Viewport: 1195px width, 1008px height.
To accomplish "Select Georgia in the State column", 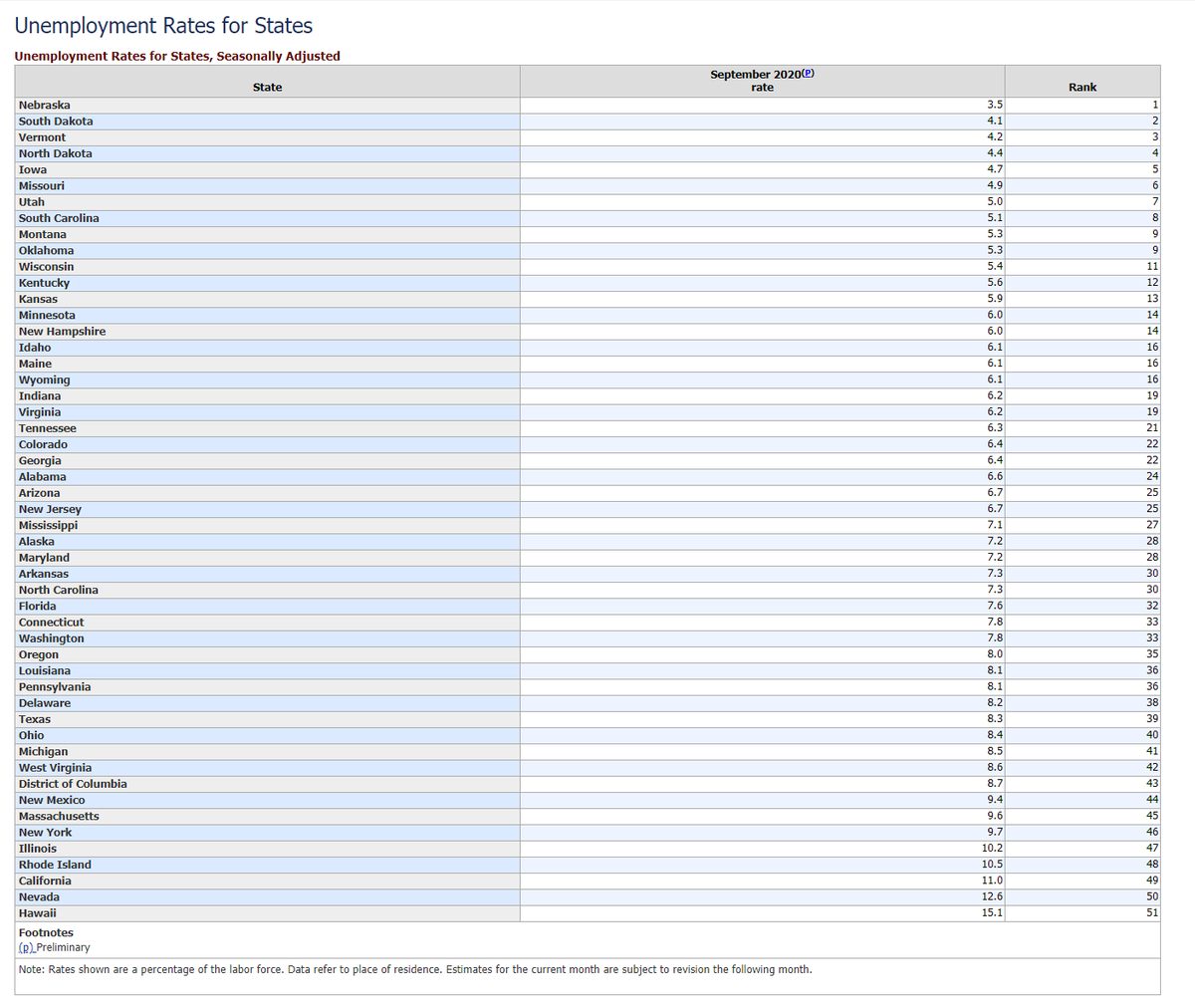I will (x=40, y=461).
